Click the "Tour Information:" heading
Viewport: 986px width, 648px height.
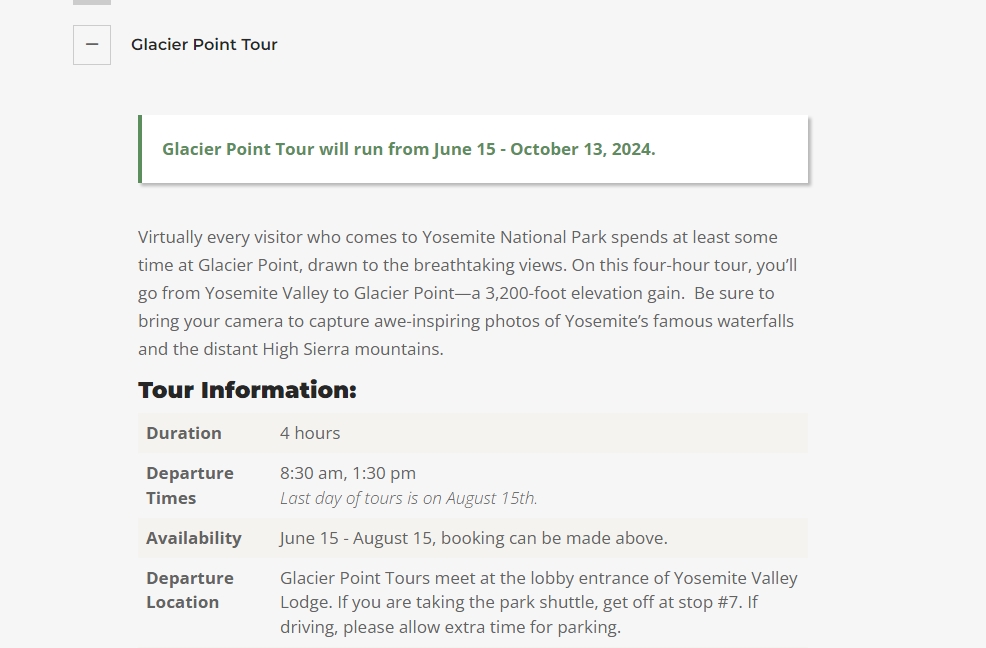(247, 390)
